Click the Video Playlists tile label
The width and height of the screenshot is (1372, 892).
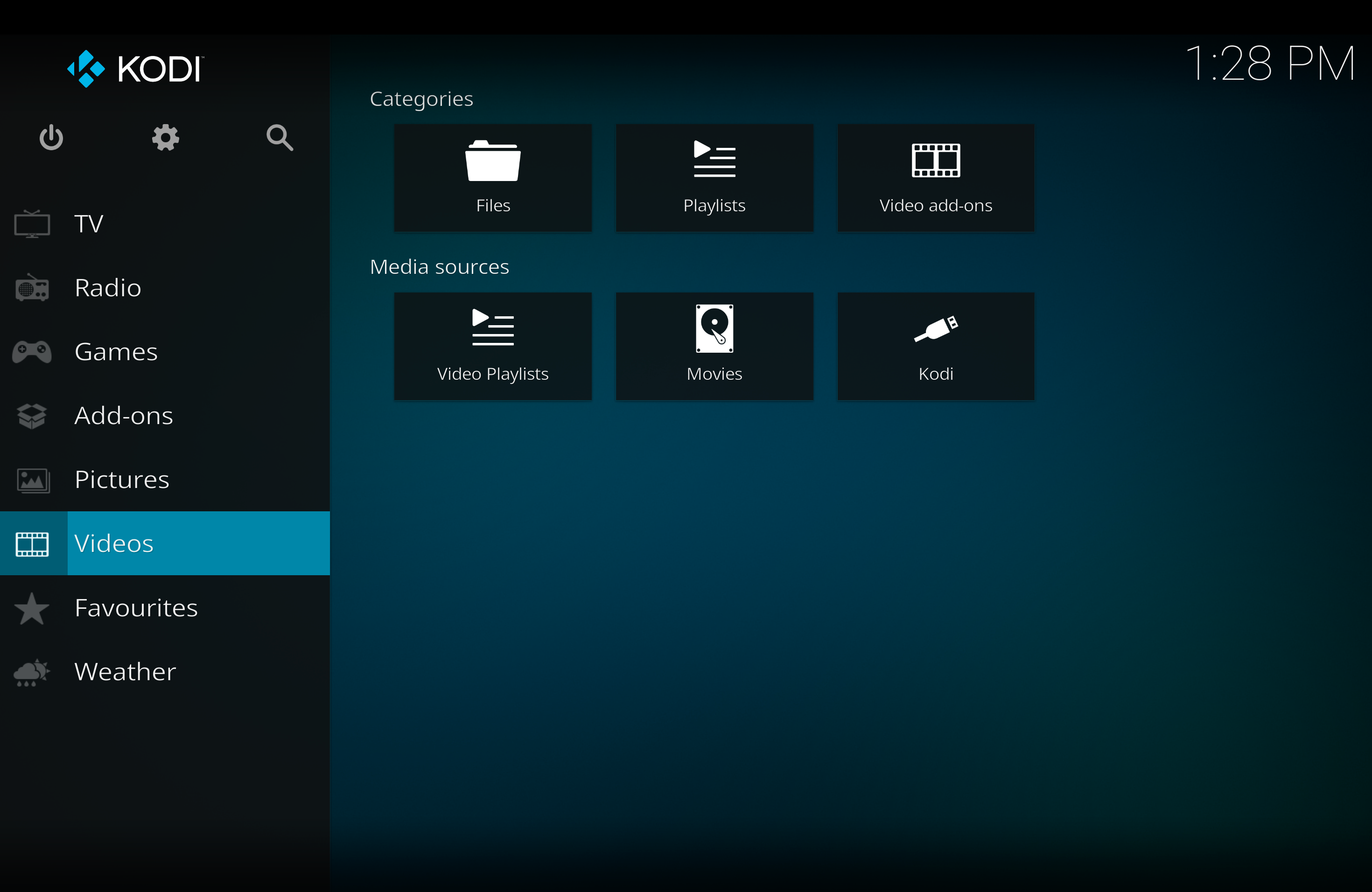pyautogui.click(x=493, y=375)
